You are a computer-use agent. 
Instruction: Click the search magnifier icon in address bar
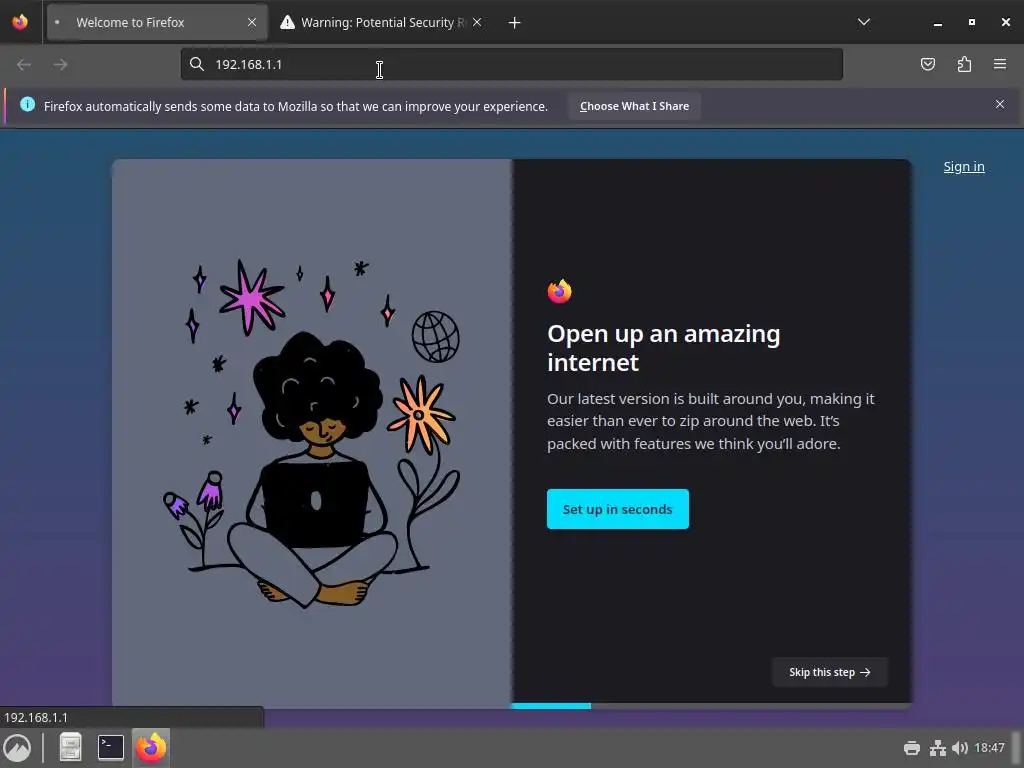[x=197, y=64]
